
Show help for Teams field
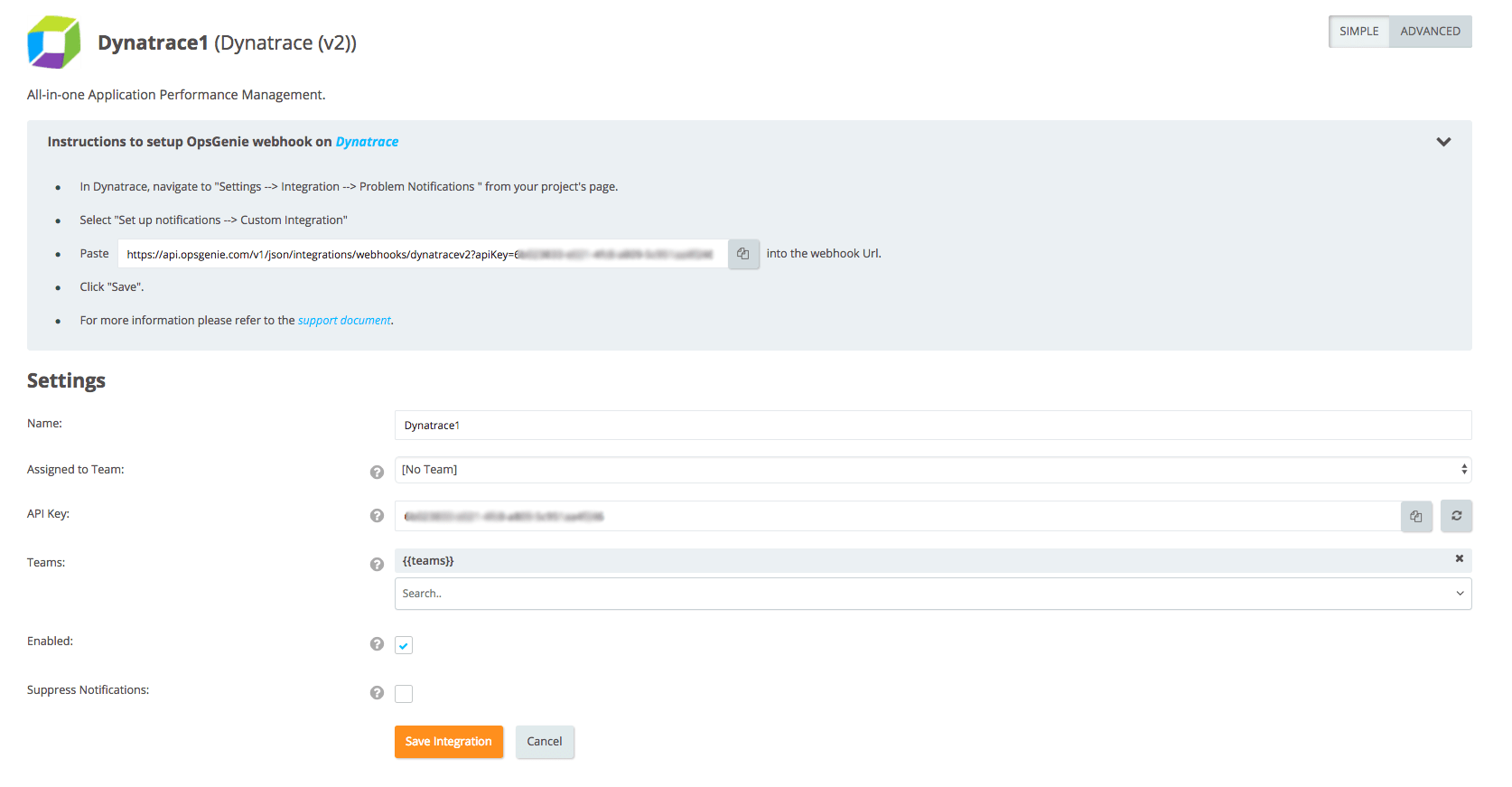377,564
